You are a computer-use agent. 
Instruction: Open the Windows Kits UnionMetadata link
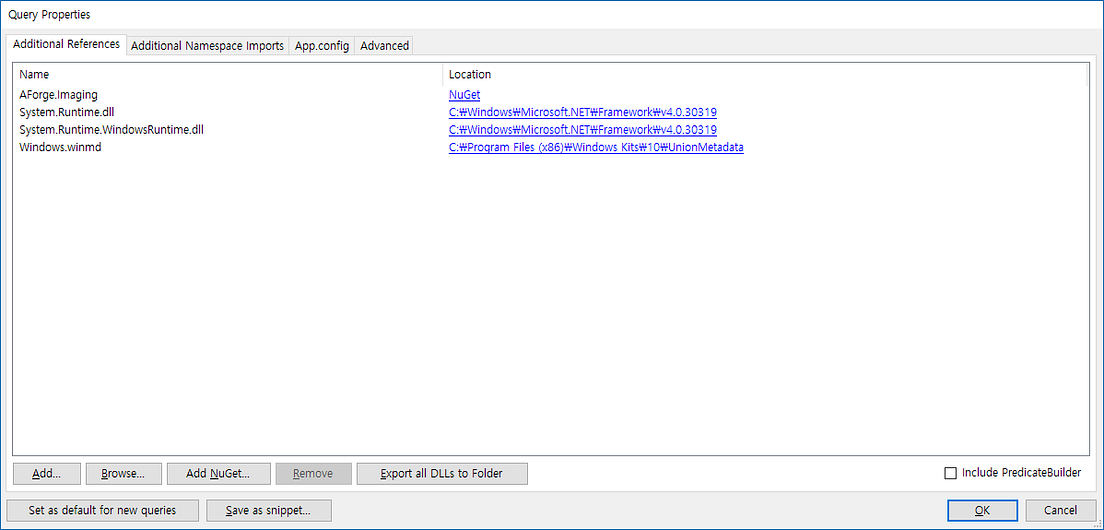click(x=596, y=148)
